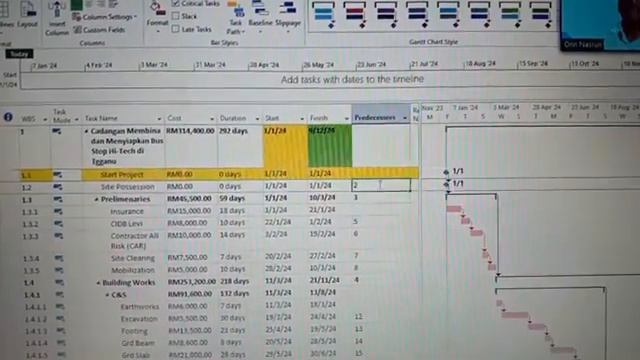Screen dimensions: 640x360
Task: Open the Finish column filter dropdown
Action: [347, 119]
